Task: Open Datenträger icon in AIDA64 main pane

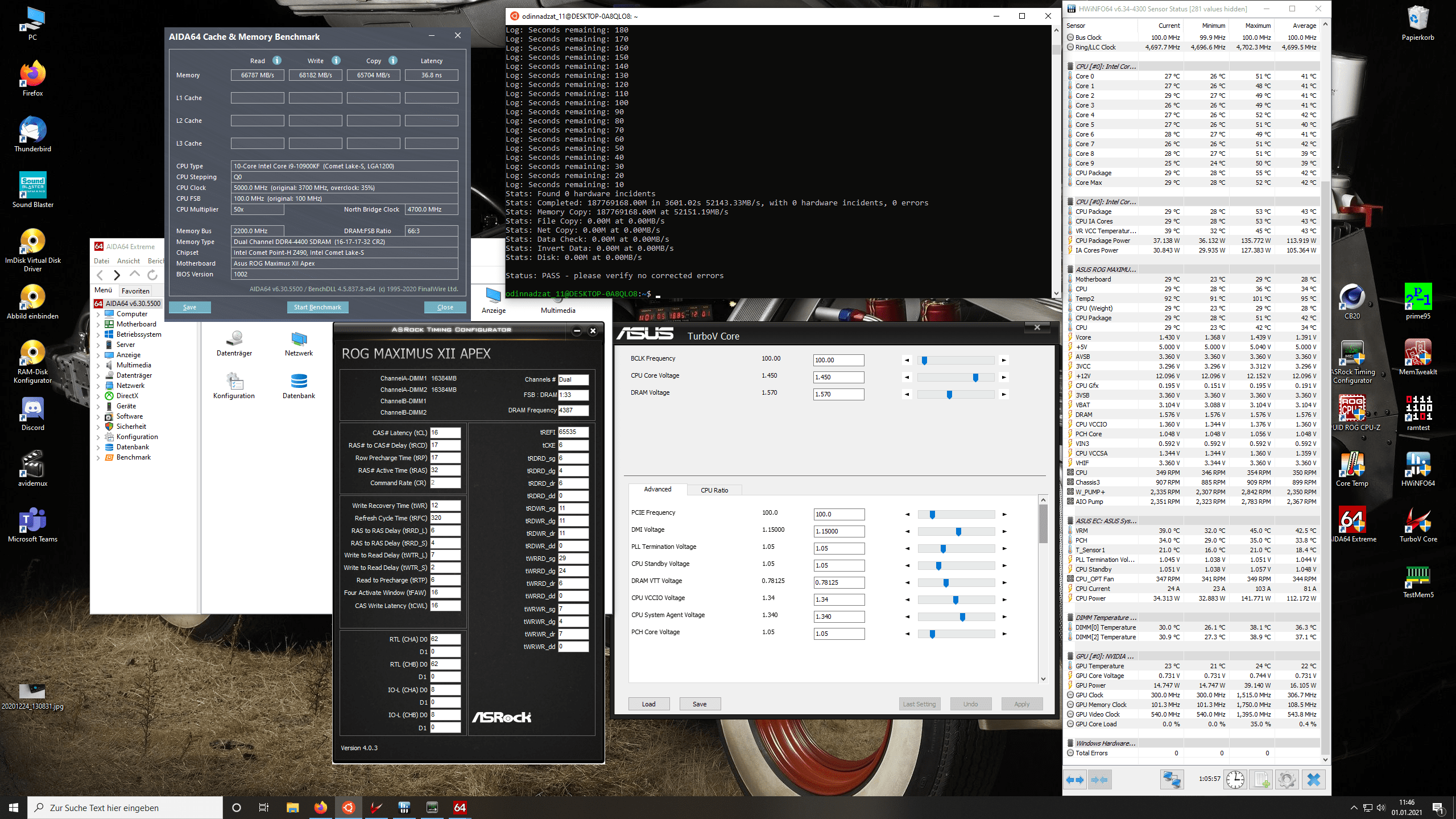Action: 234,344
